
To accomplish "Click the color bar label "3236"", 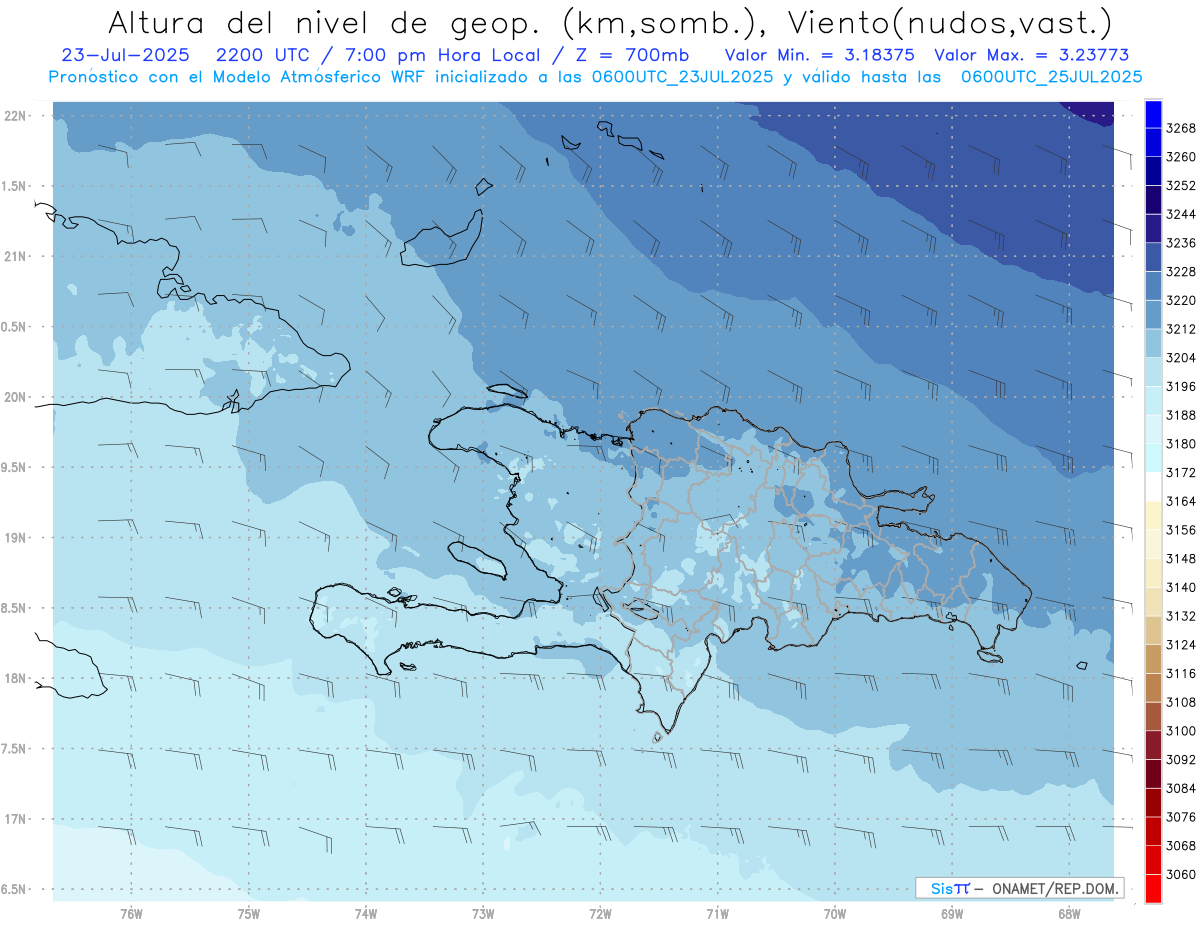I will [x=1181, y=242].
